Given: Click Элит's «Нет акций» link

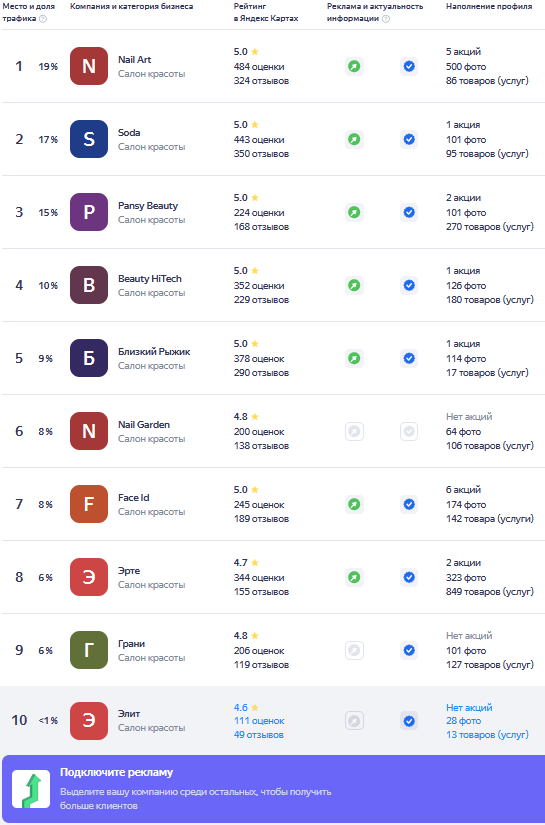Looking at the screenshot, I should 469,708.
